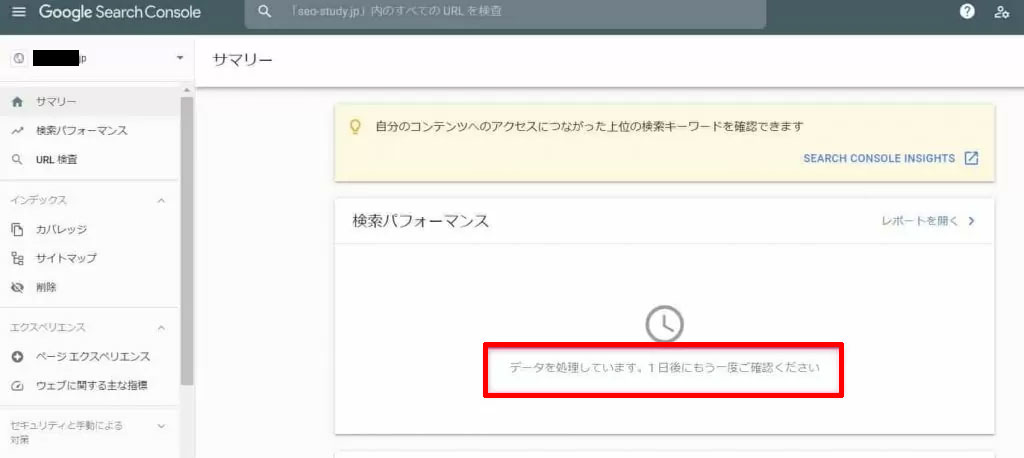
Task: Click the lightbulb tip icon
Action: pos(354,127)
